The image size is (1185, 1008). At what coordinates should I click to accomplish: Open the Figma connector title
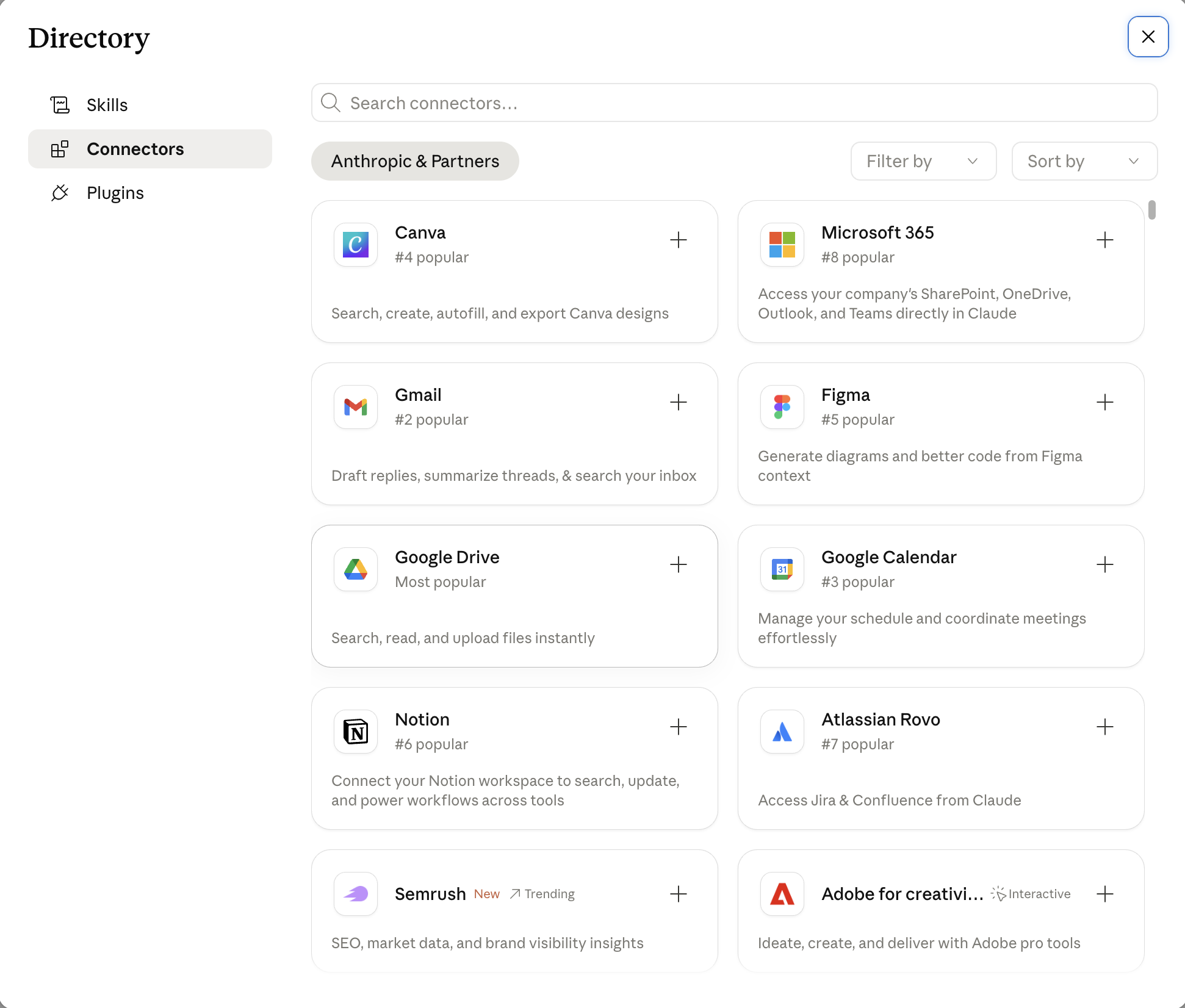[x=846, y=395]
